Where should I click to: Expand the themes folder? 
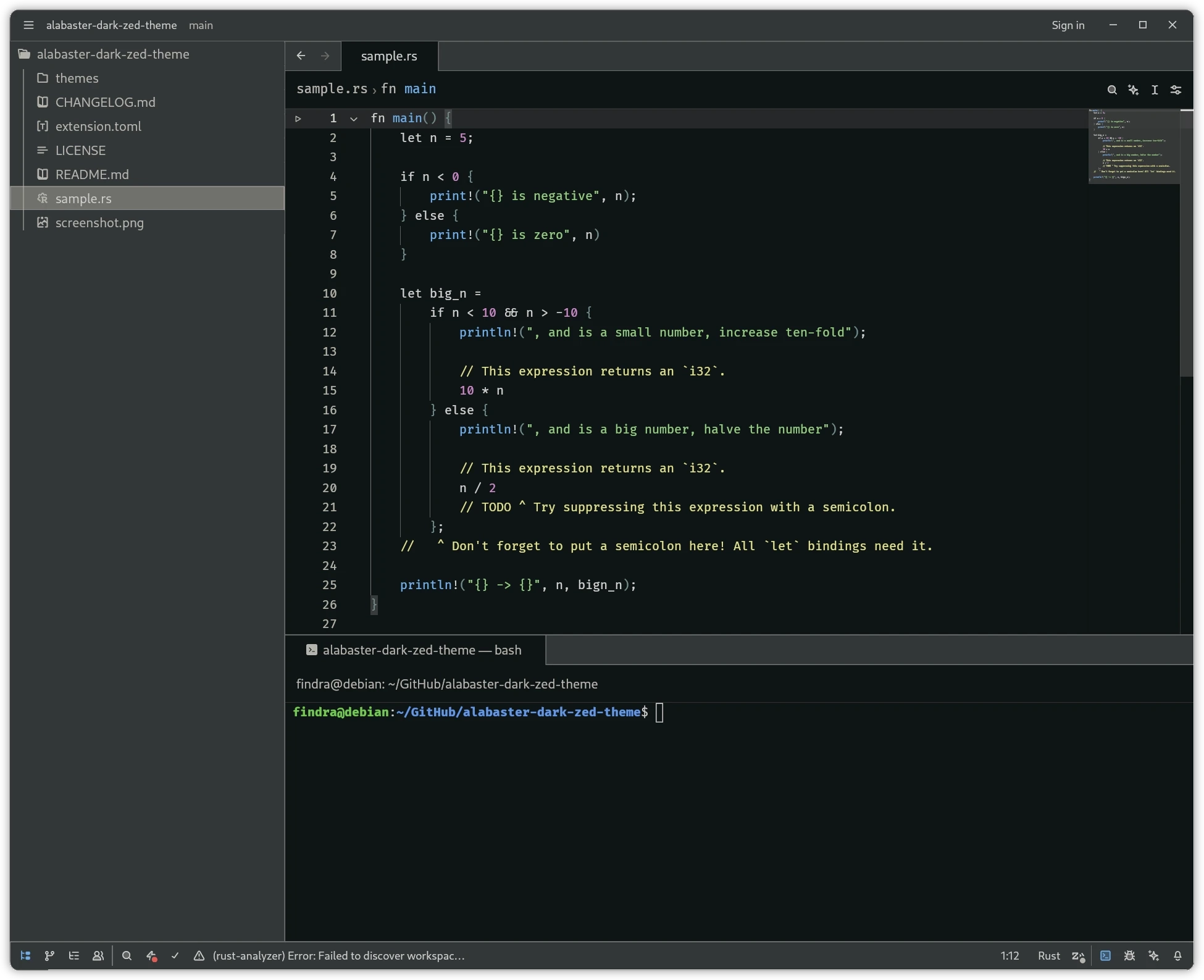tap(77, 78)
